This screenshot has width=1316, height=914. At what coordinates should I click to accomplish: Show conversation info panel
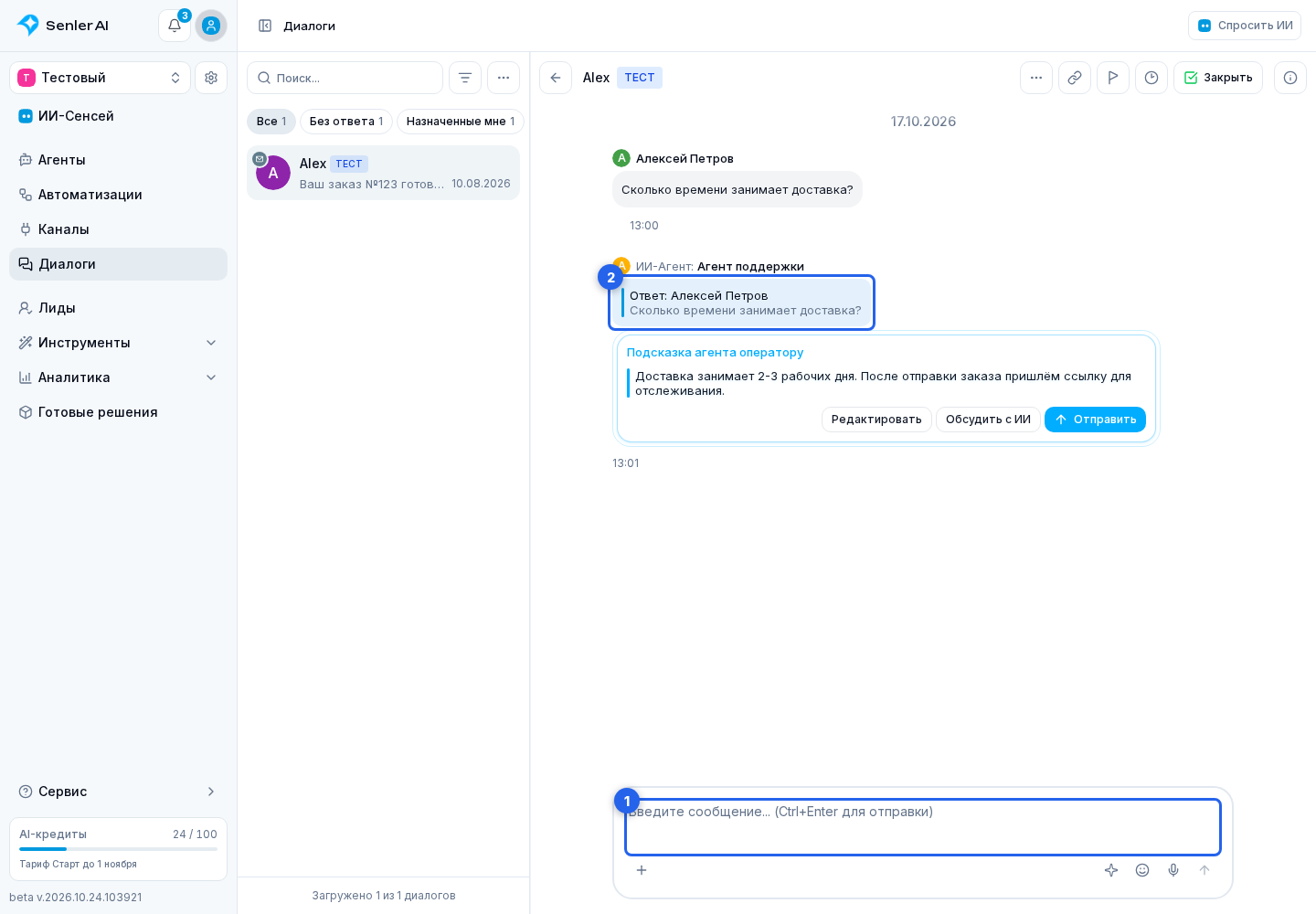1290,78
